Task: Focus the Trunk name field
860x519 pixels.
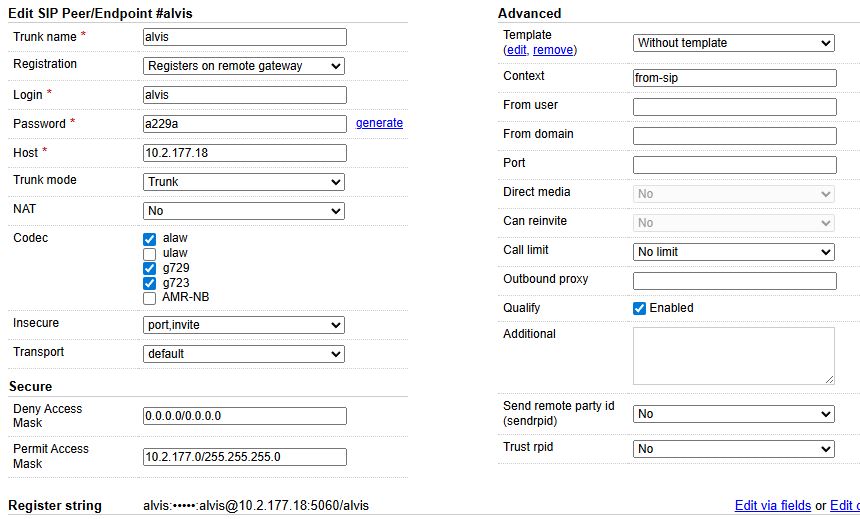Action: pyautogui.click(x=245, y=37)
